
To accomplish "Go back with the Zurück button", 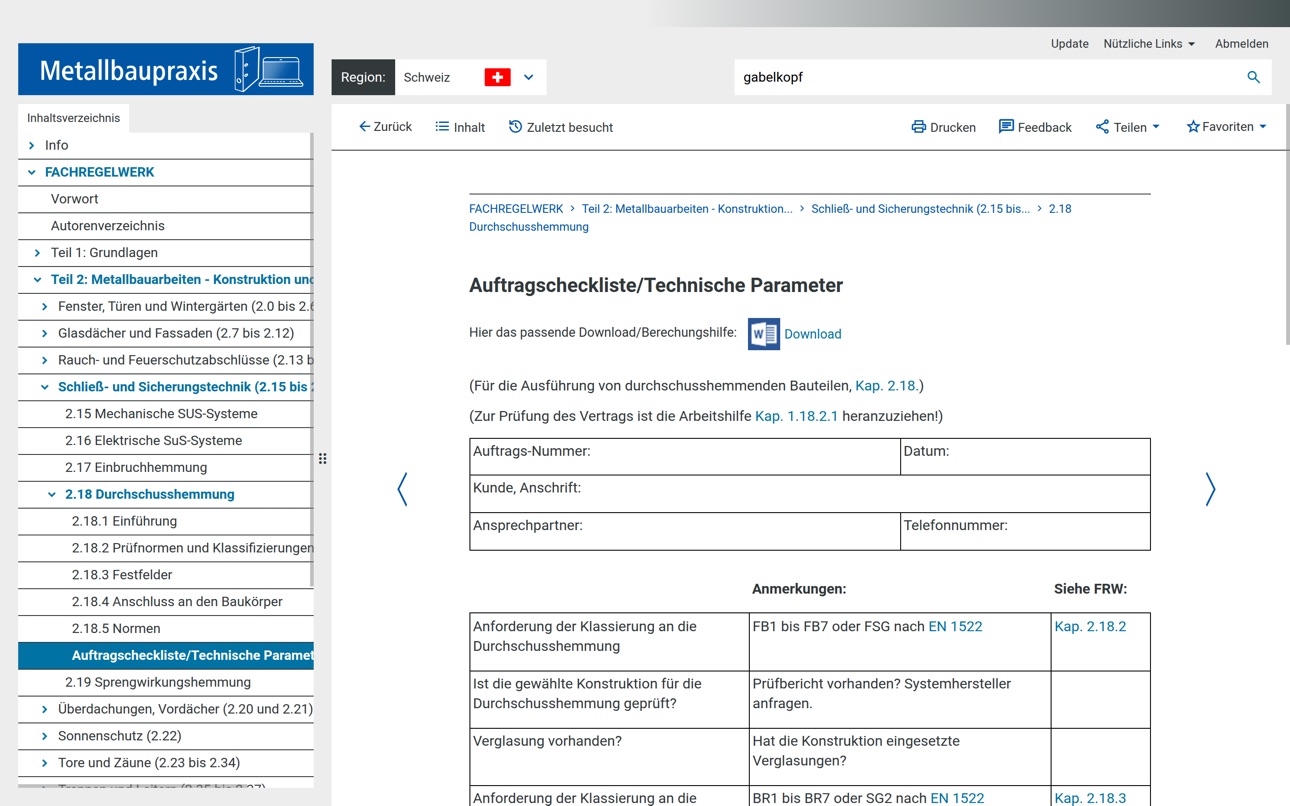I will (386, 127).
